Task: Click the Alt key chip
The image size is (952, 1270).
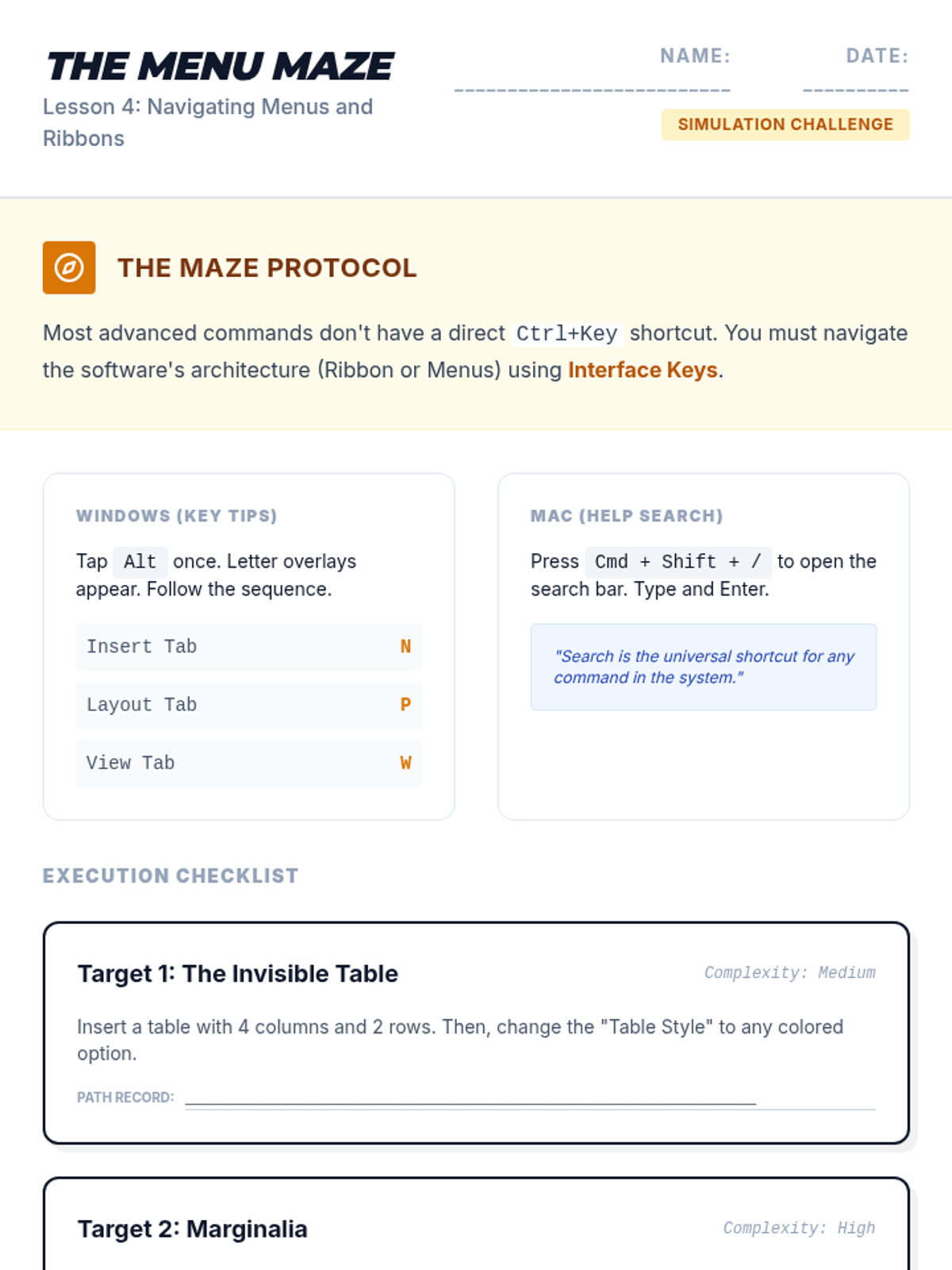Action: pyautogui.click(x=140, y=562)
